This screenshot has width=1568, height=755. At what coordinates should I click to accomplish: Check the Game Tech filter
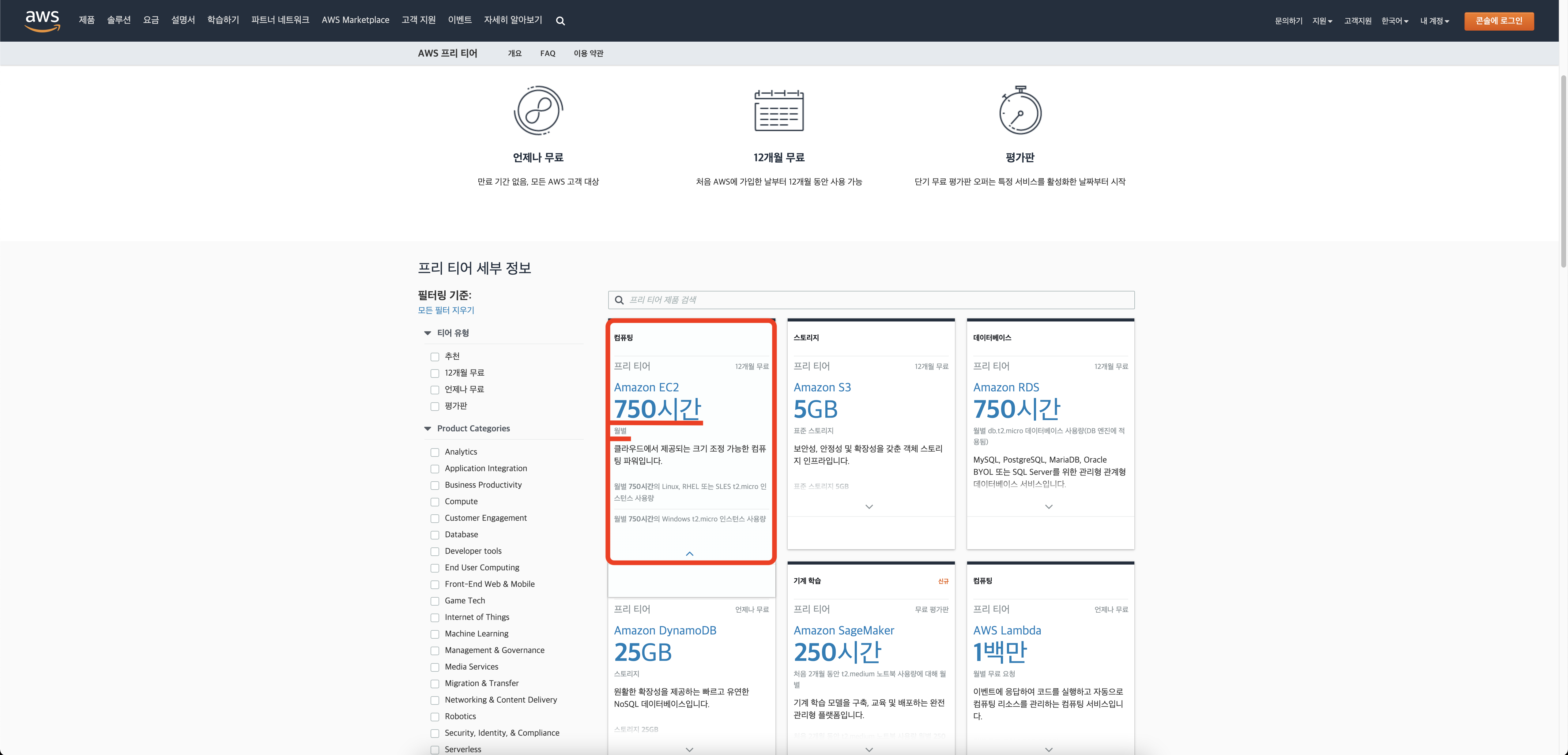(435, 601)
